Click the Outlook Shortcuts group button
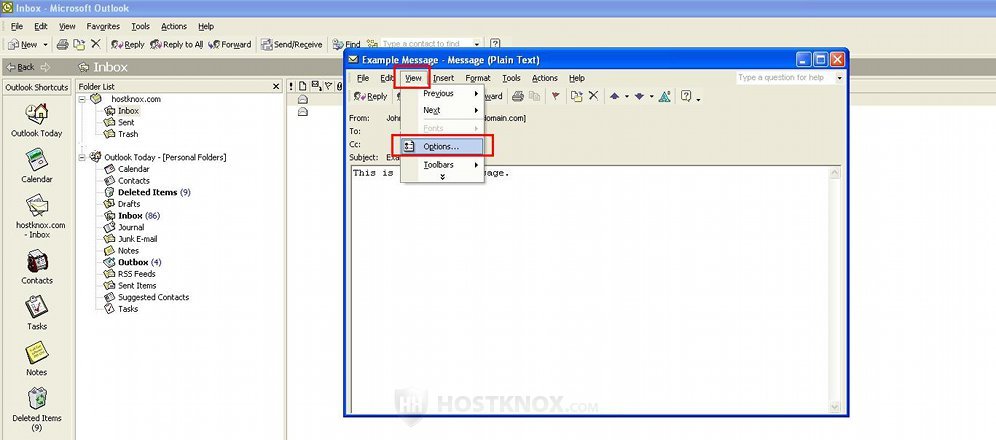Screen dimensions: 996x440 36,87
